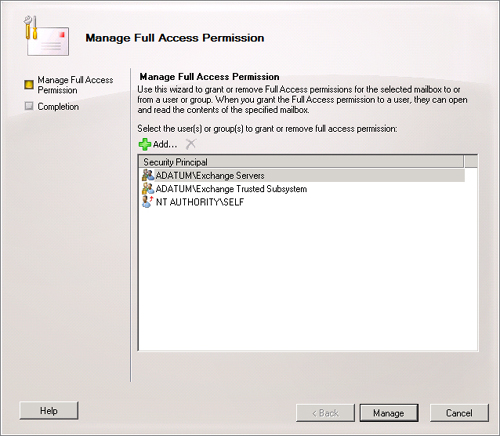
Task: Click the green plus Add icon
Action: click(145, 144)
